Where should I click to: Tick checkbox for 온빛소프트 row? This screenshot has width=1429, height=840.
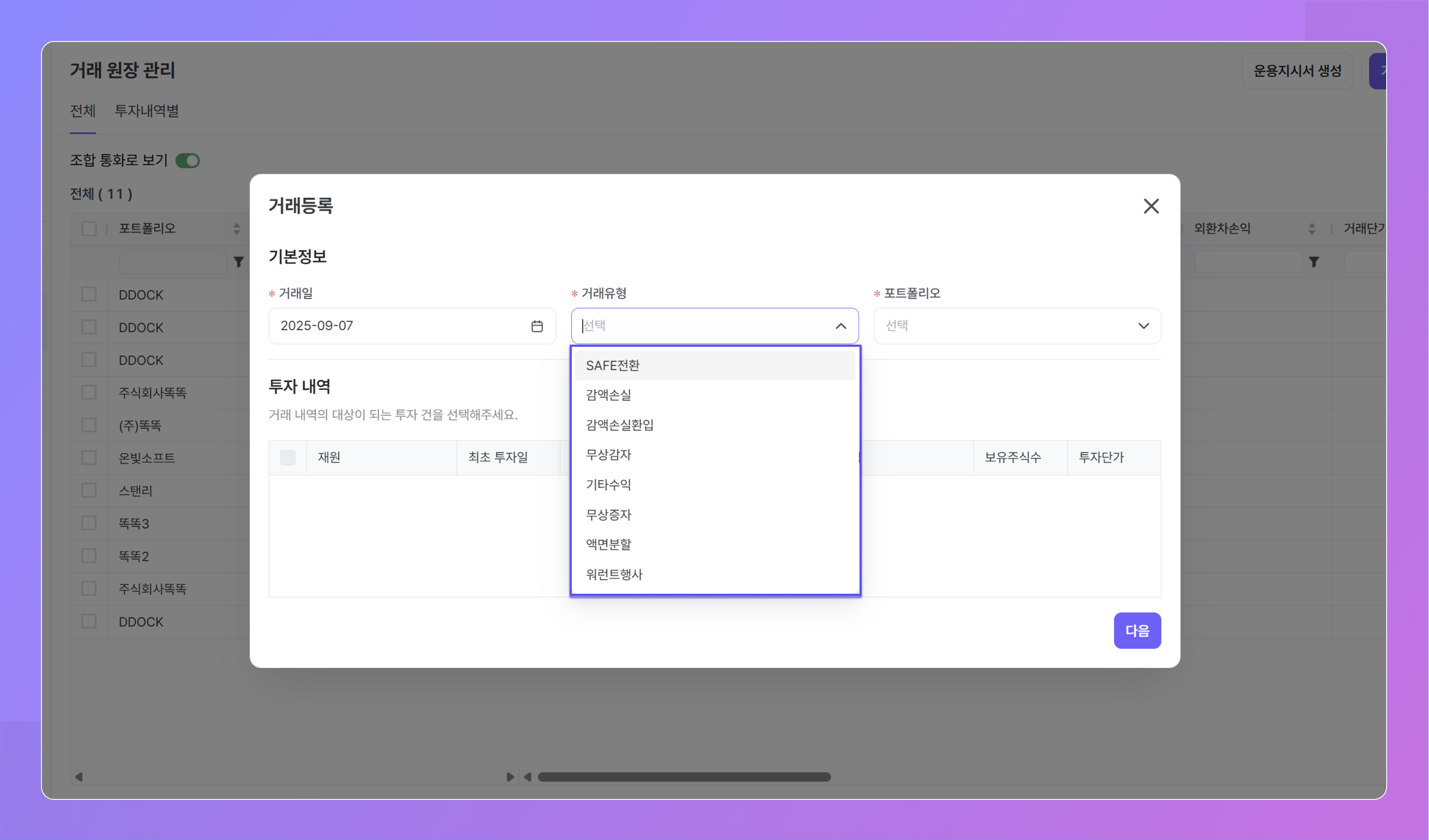pos(89,458)
